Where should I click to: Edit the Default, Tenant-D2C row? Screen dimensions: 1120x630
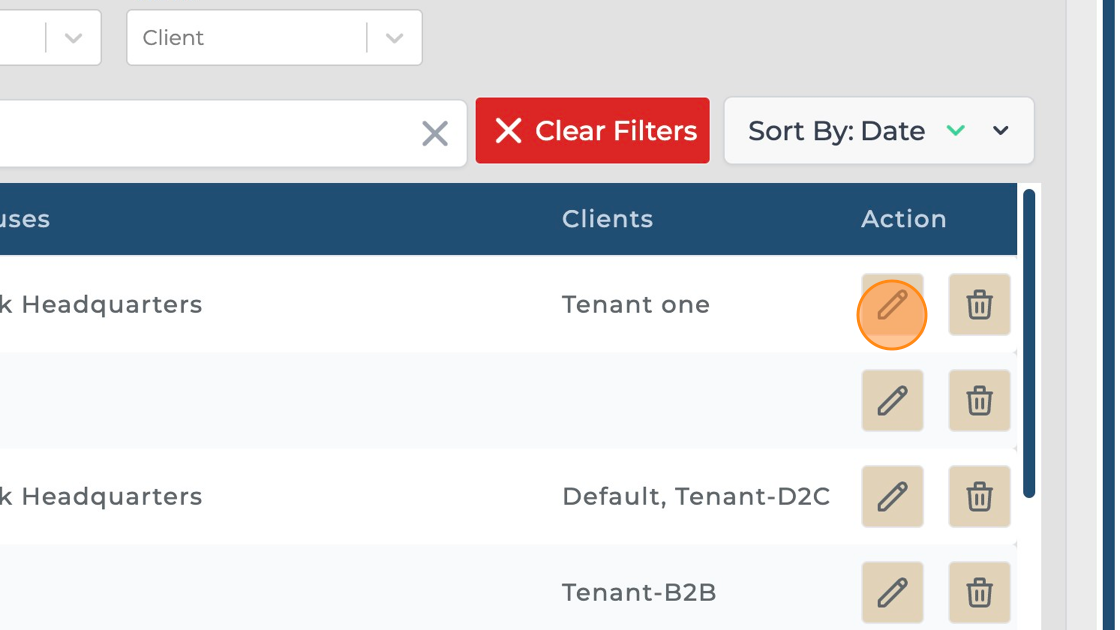pyautogui.click(x=892, y=497)
